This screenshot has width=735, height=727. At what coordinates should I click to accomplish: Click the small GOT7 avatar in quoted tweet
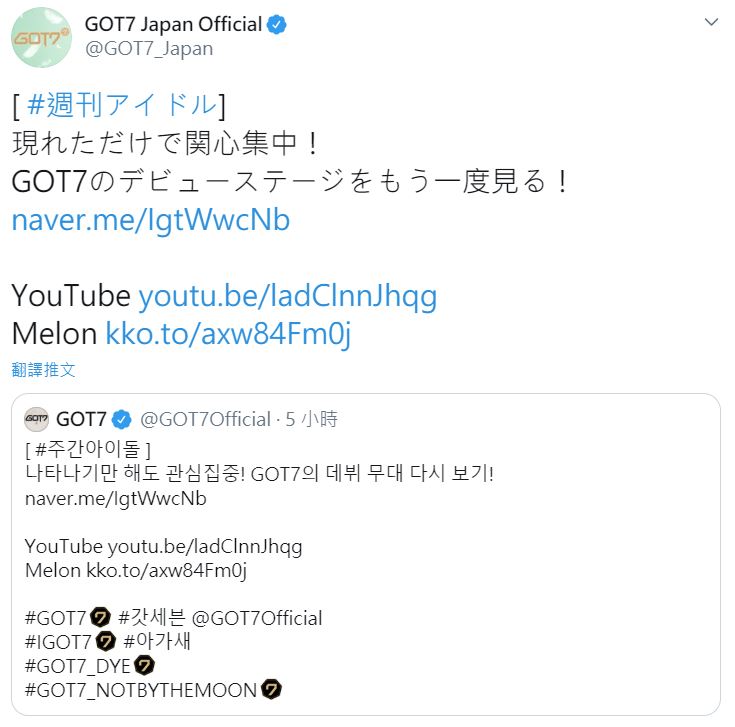pos(37,419)
